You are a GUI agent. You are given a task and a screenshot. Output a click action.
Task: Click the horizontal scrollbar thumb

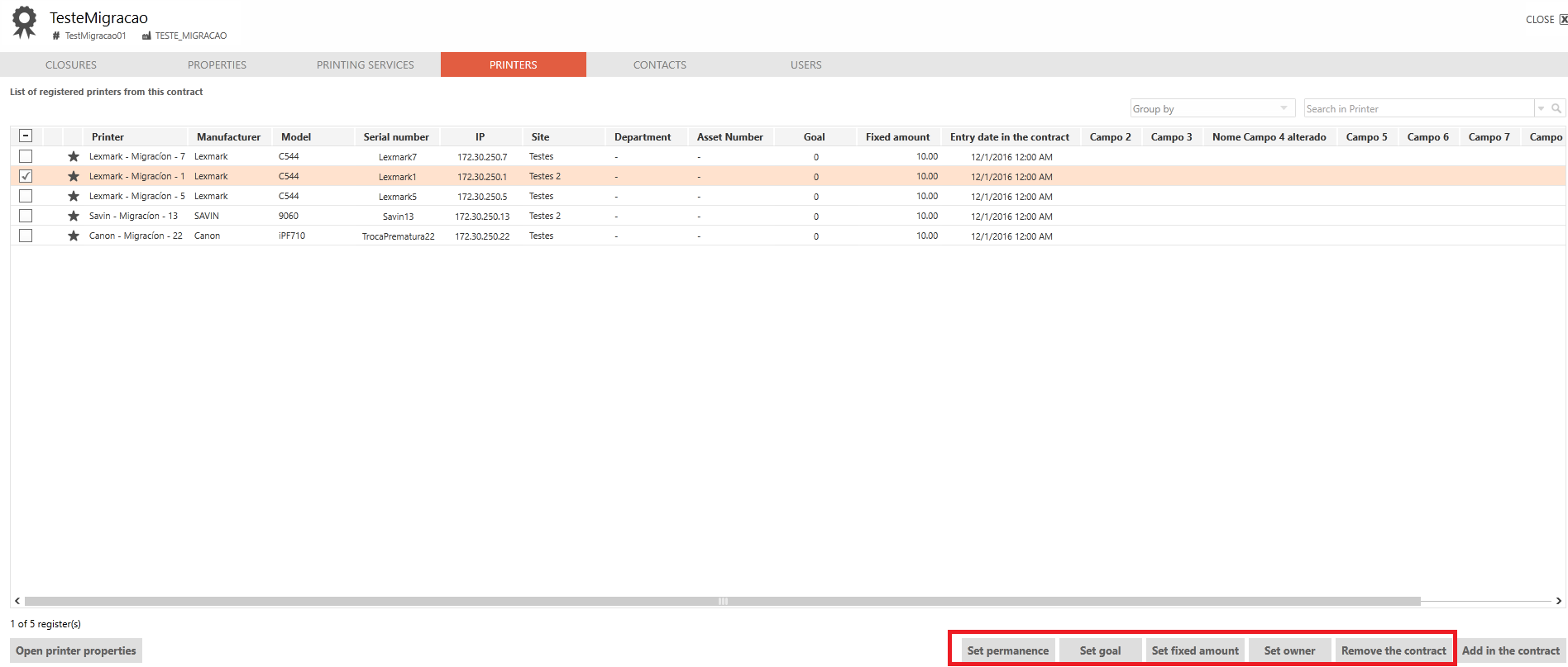pos(723,601)
